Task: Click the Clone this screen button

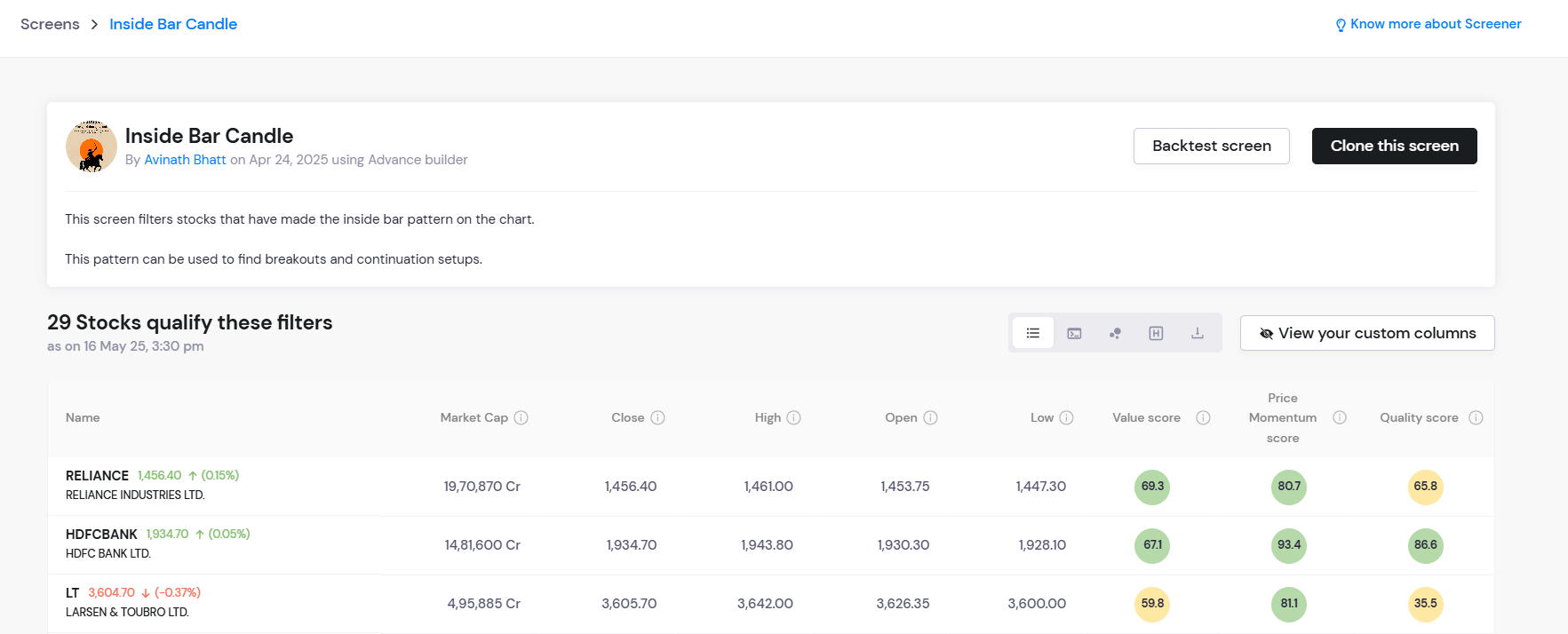Action: pos(1395,146)
